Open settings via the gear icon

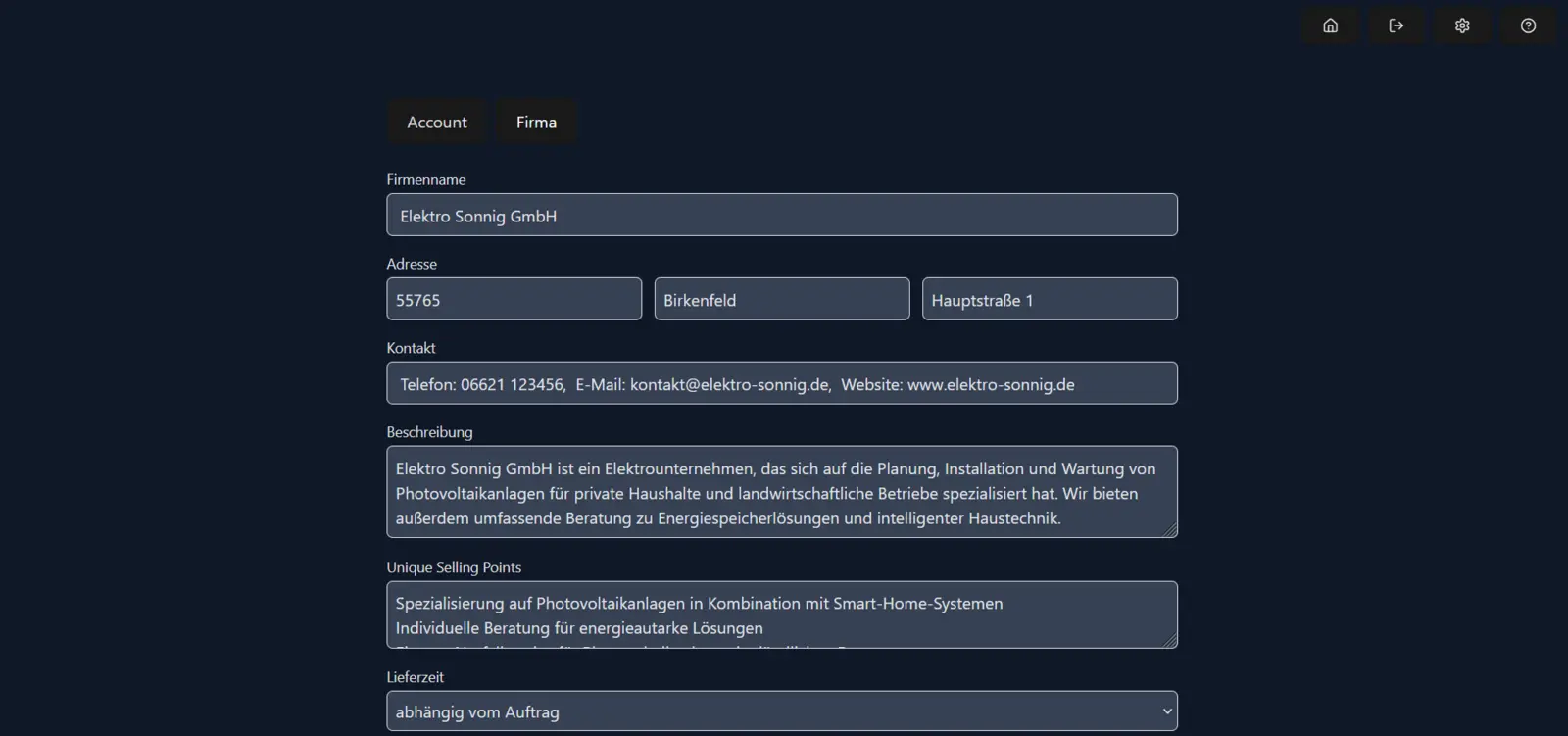(1462, 25)
